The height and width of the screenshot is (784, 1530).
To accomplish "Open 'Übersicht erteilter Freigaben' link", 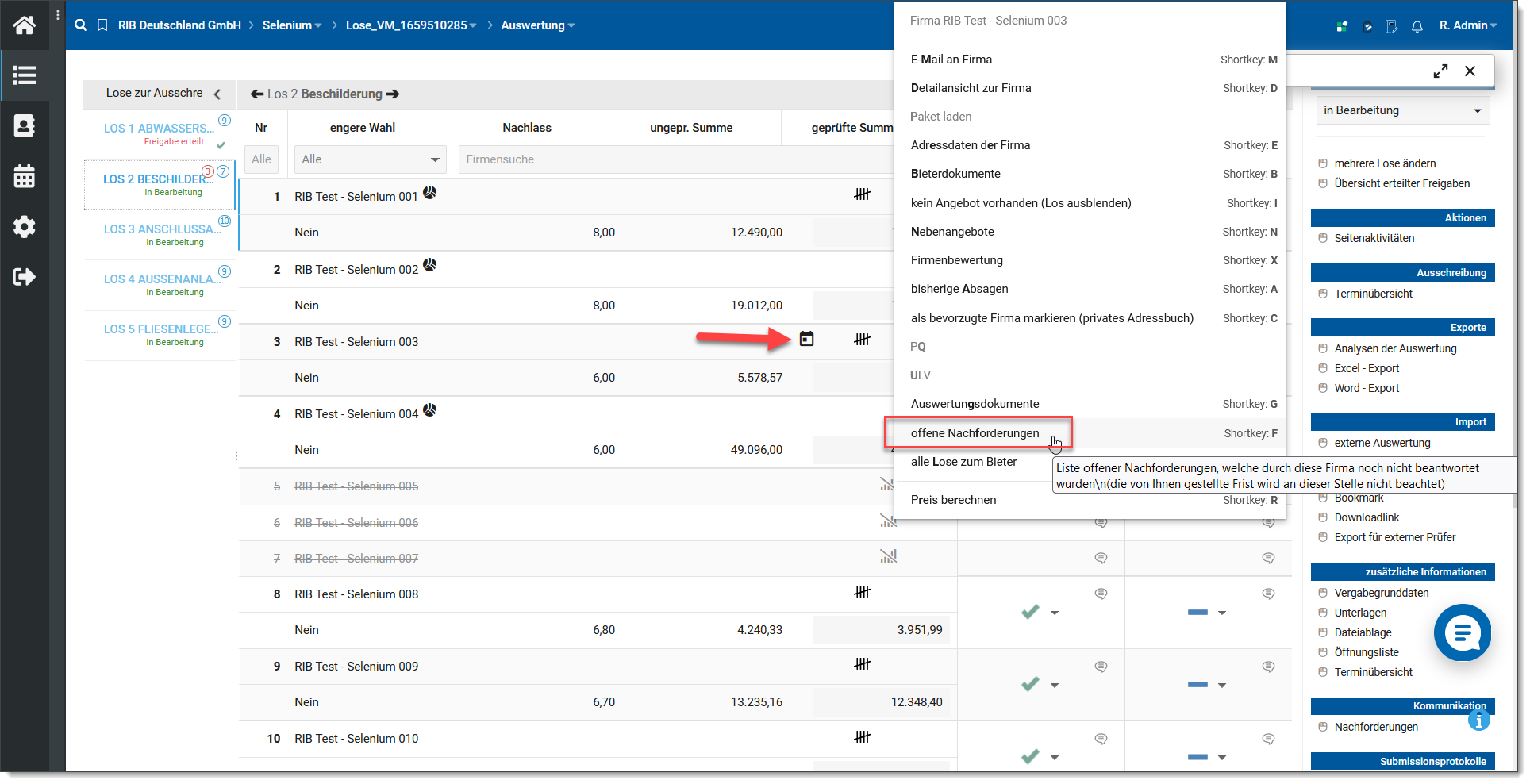I will (1401, 183).
